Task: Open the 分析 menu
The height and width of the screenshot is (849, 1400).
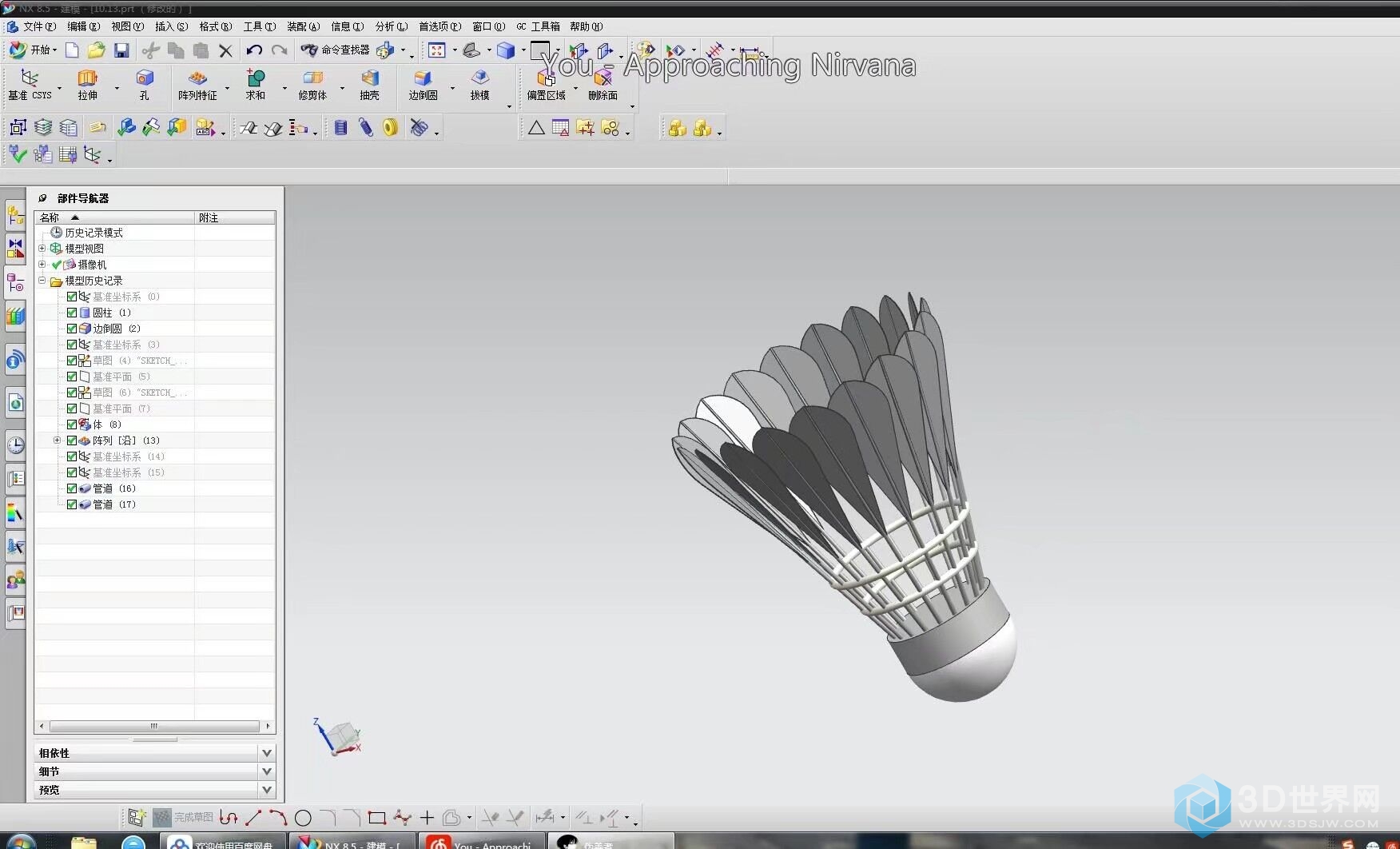Action: coord(391,26)
